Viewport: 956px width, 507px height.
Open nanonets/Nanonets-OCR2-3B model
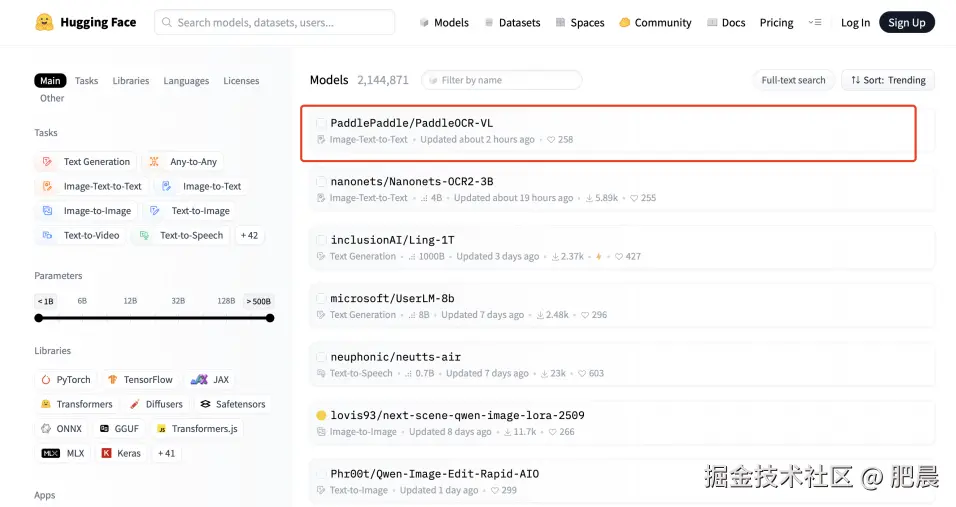pyautogui.click(x=622, y=190)
